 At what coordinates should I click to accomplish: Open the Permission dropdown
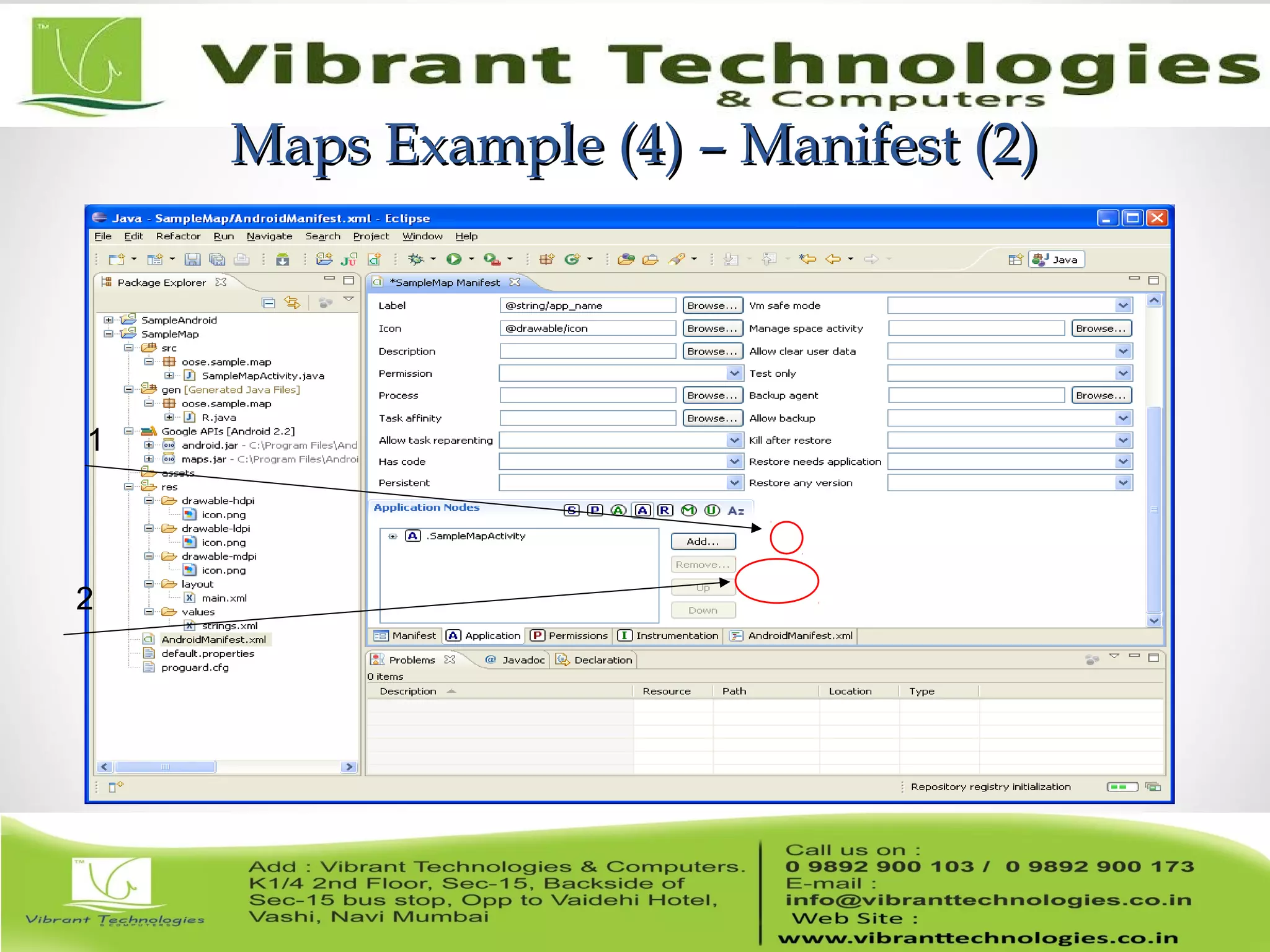[x=734, y=373]
